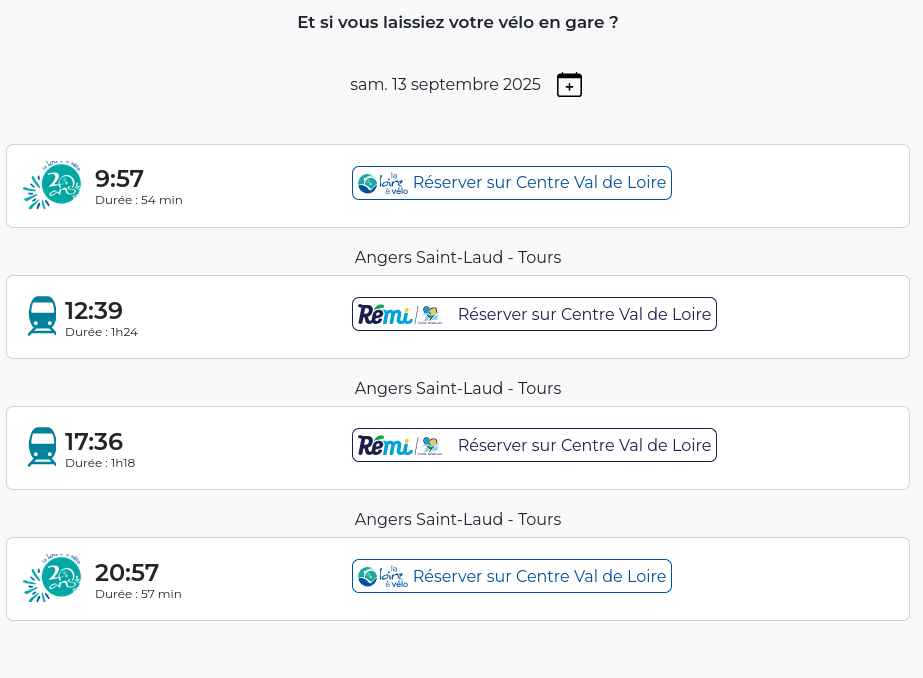
Task: Reserve the 12:39 train on Centre Val de Loire
Action: tap(584, 314)
